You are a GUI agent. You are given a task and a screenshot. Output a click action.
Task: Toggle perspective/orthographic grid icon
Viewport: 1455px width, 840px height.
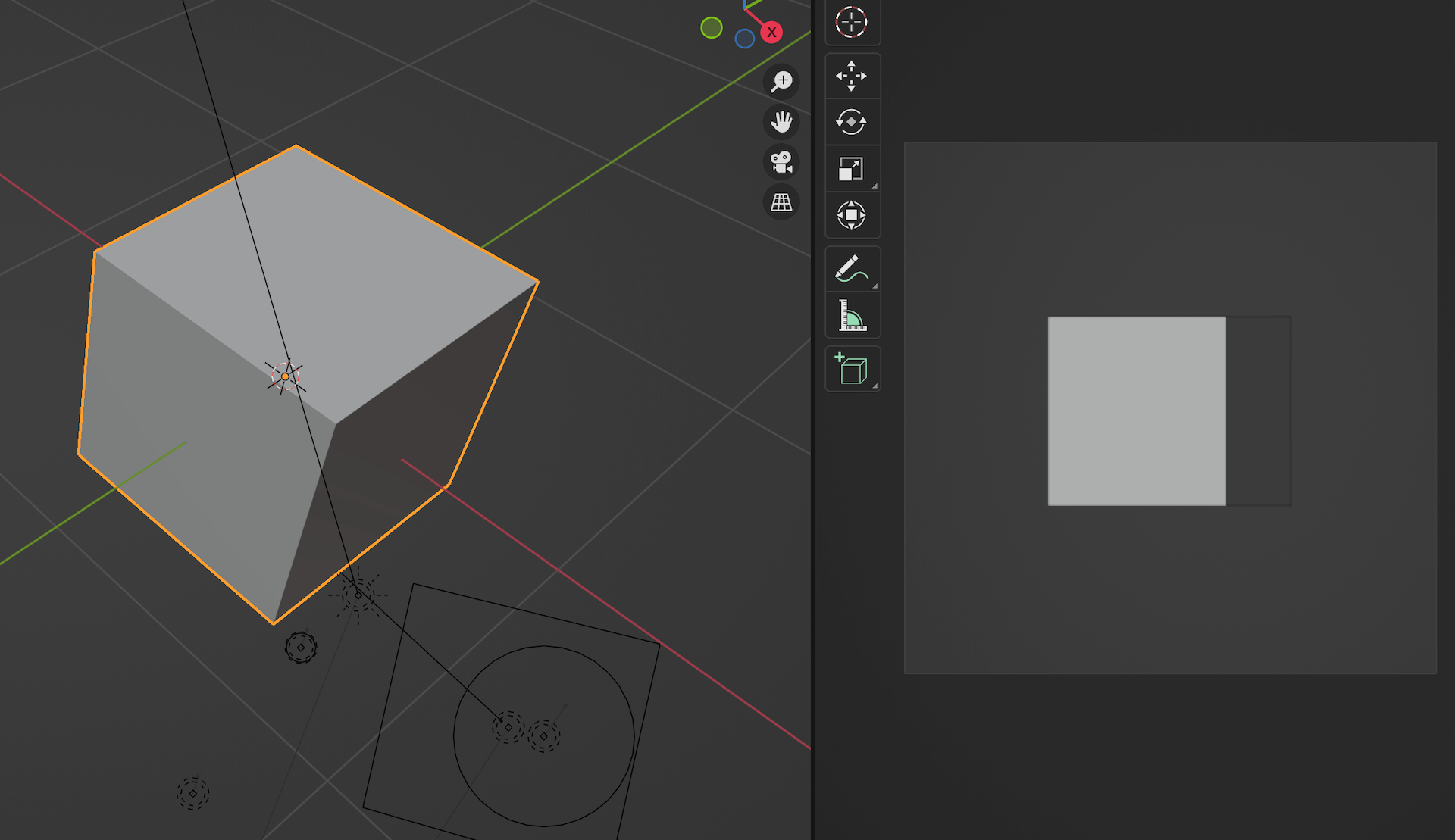pos(781,202)
